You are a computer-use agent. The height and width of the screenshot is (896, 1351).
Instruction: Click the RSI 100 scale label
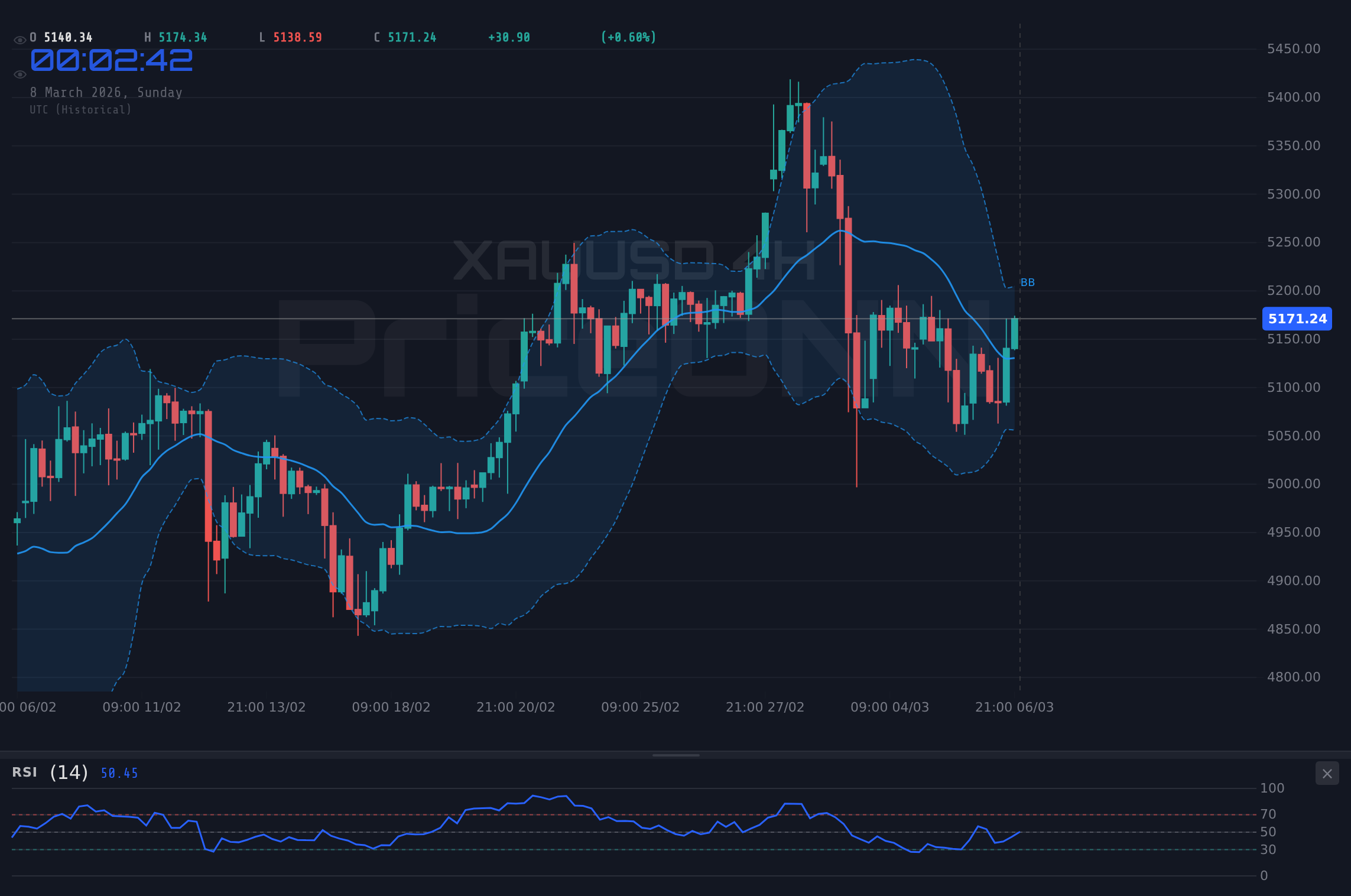[1272, 788]
